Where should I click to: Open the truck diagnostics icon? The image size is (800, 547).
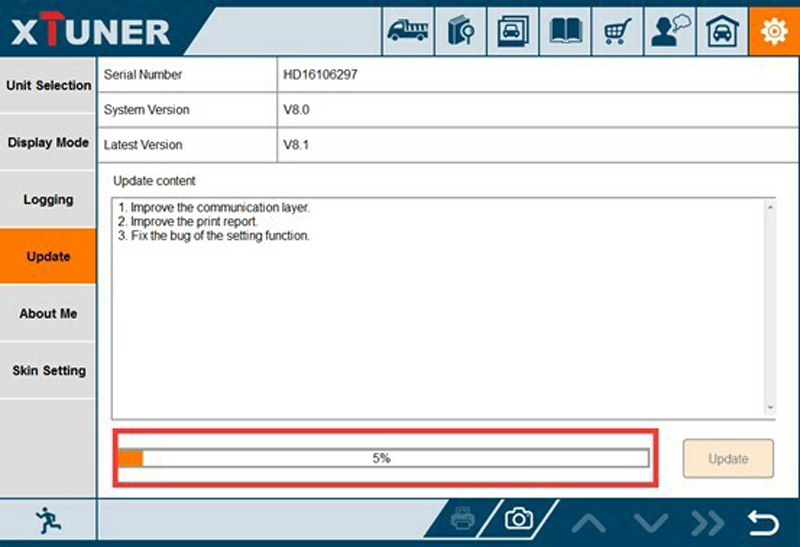pyautogui.click(x=408, y=32)
